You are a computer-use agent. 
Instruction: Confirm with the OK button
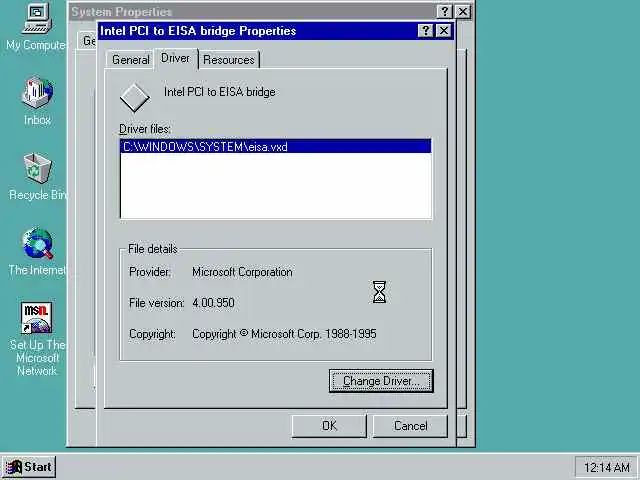click(x=329, y=426)
